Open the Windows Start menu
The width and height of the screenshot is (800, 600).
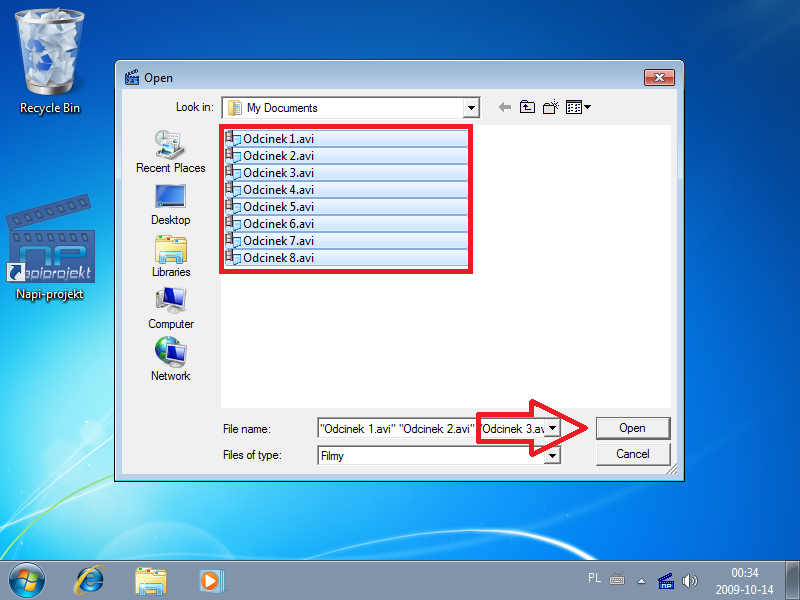(x=27, y=581)
